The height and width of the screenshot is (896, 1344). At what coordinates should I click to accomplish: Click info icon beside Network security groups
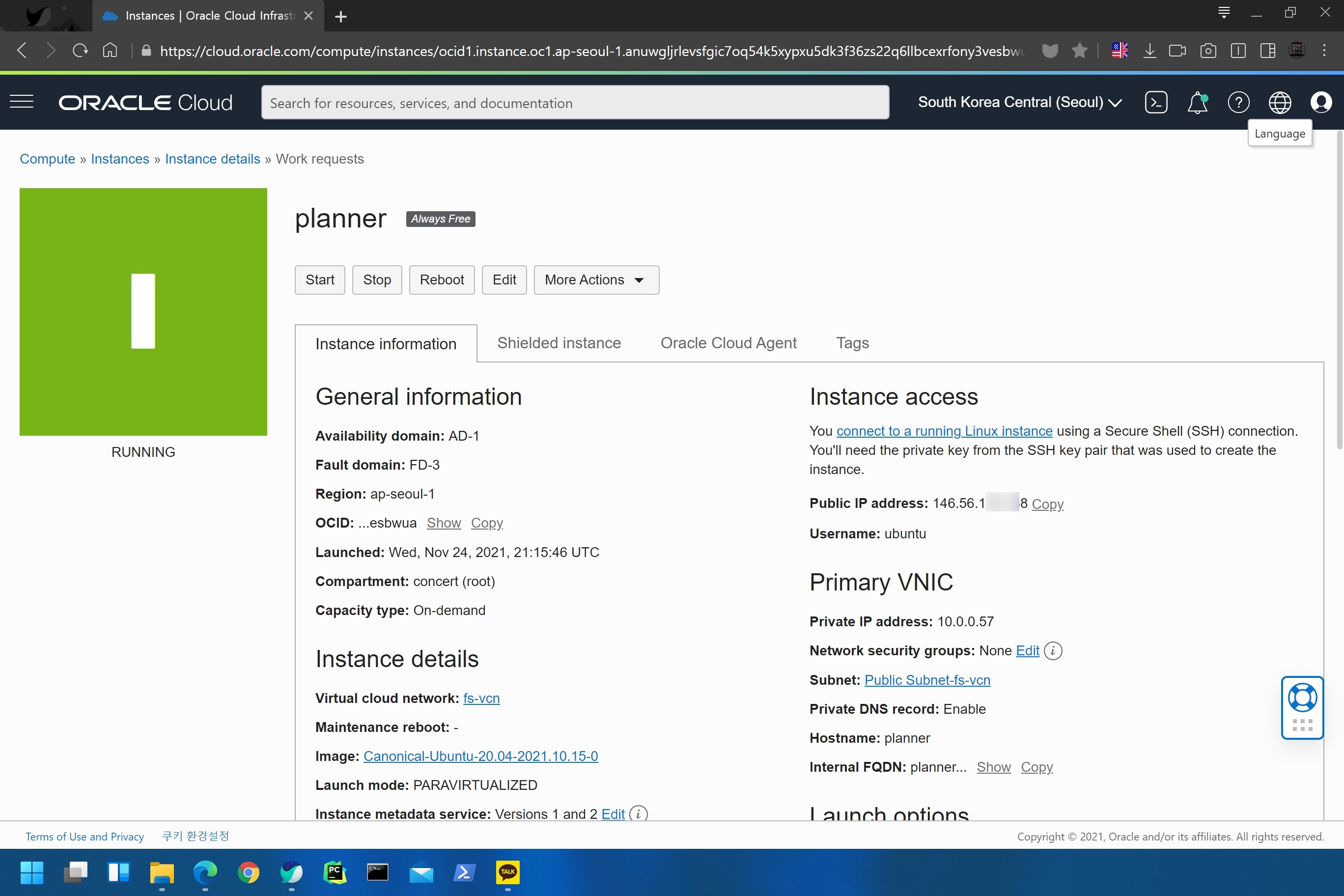[1053, 651]
